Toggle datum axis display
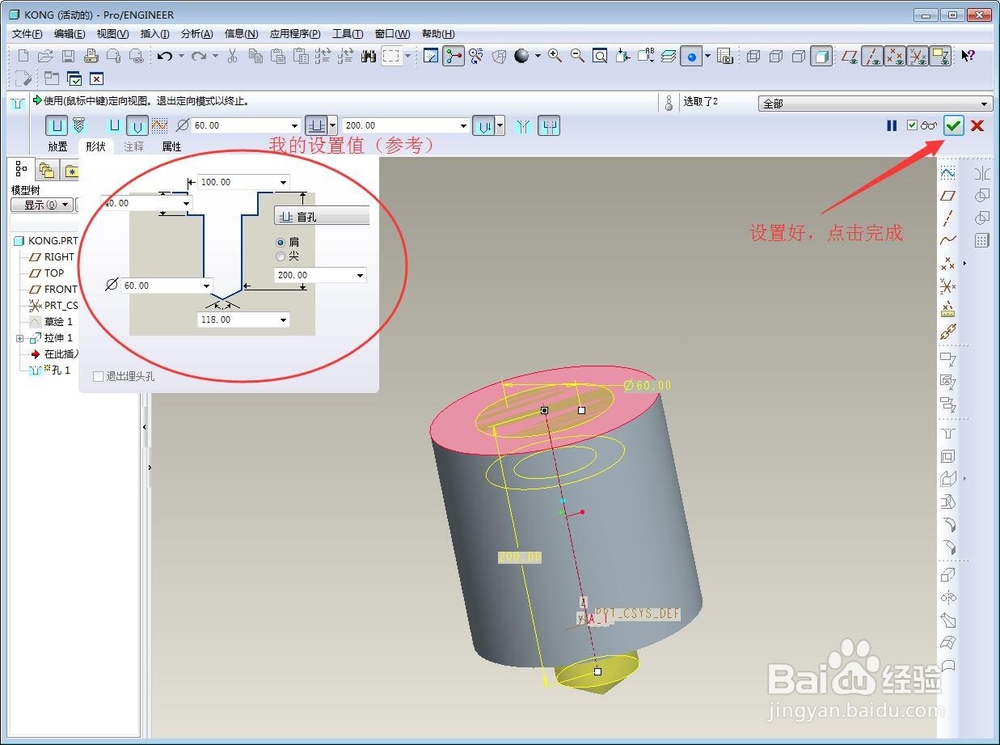Screen dimensions: 1000x745 (872, 56)
